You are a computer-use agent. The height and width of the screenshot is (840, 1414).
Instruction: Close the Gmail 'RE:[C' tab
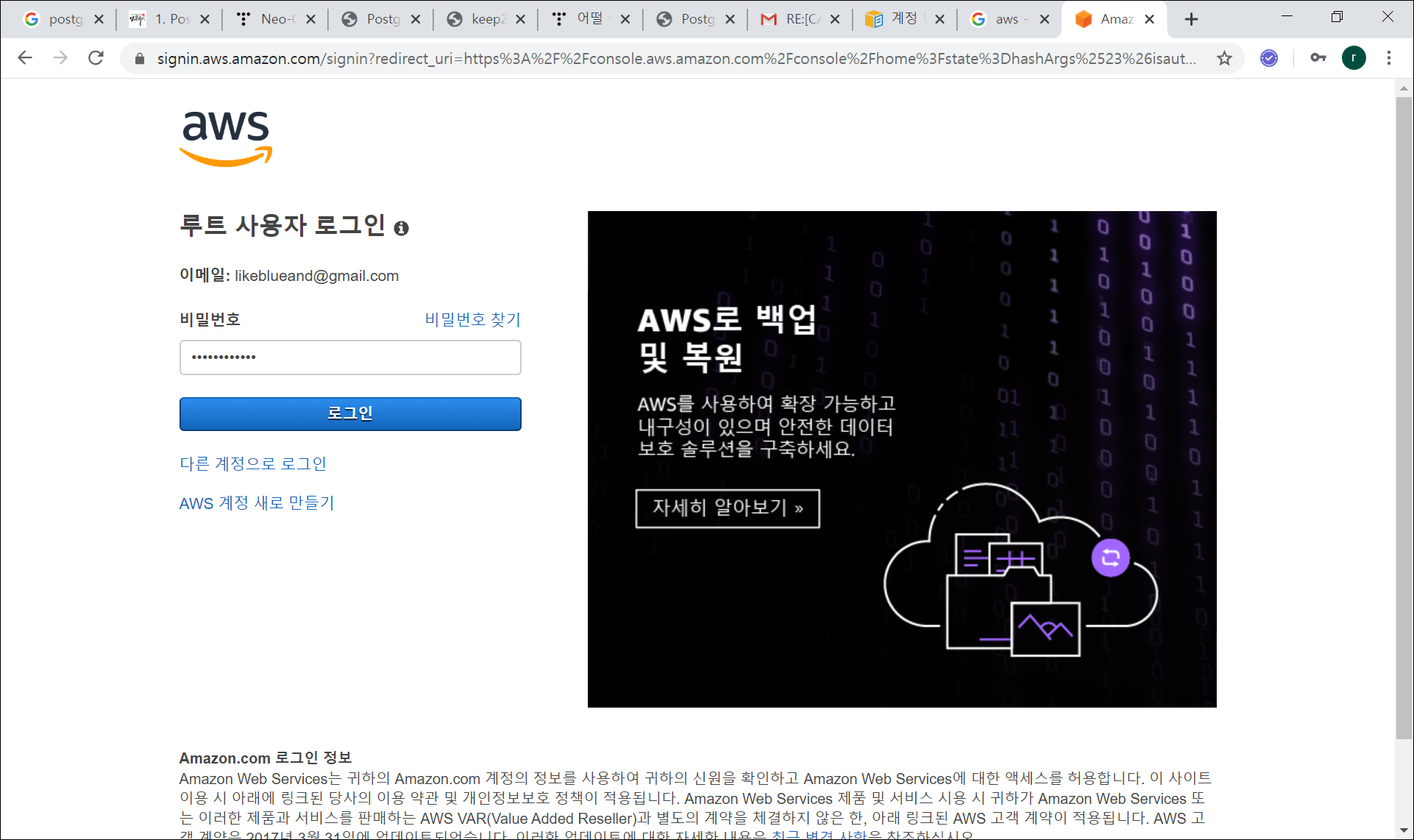click(x=835, y=20)
